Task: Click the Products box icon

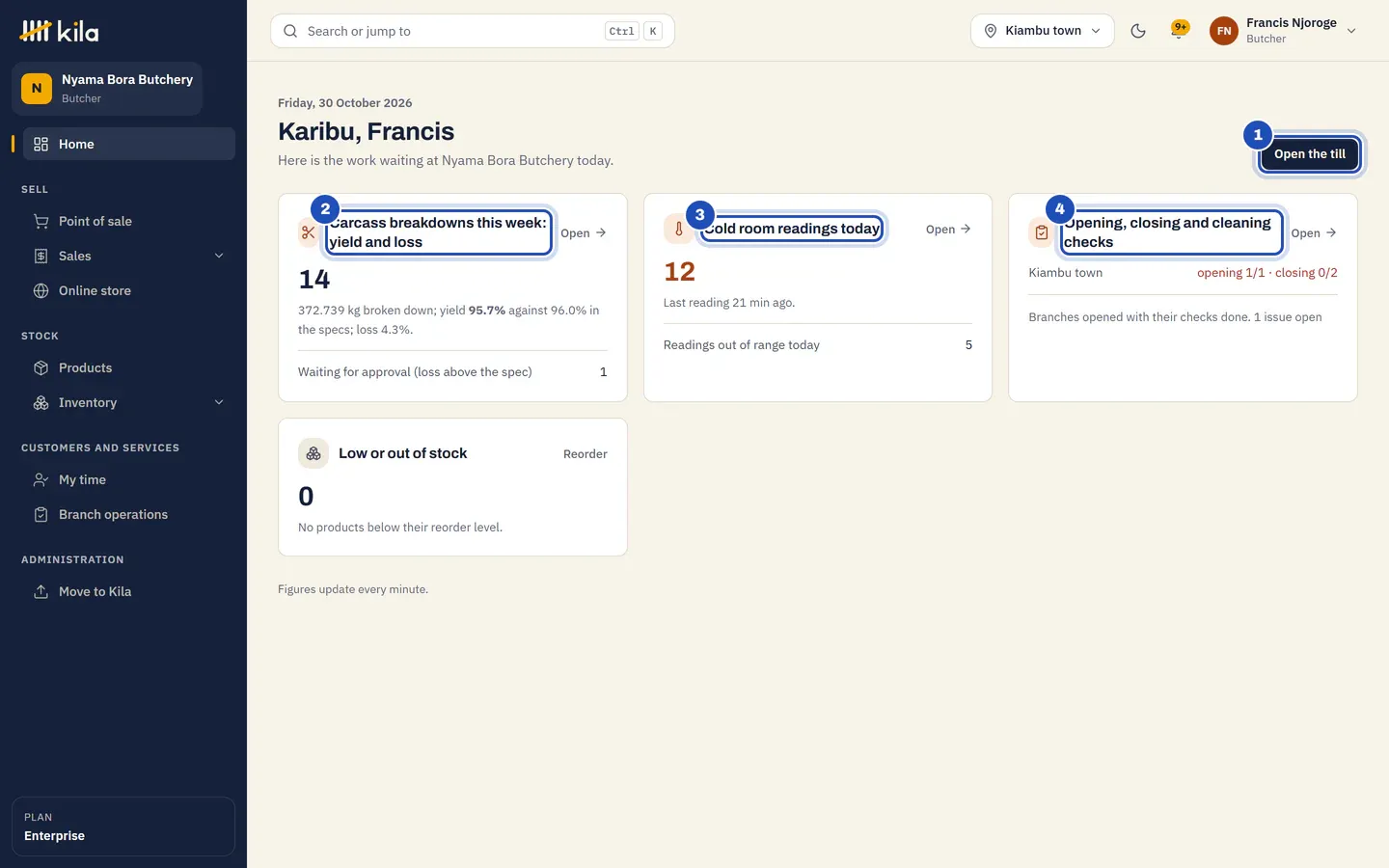Action: pyautogui.click(x=41, y=367)
